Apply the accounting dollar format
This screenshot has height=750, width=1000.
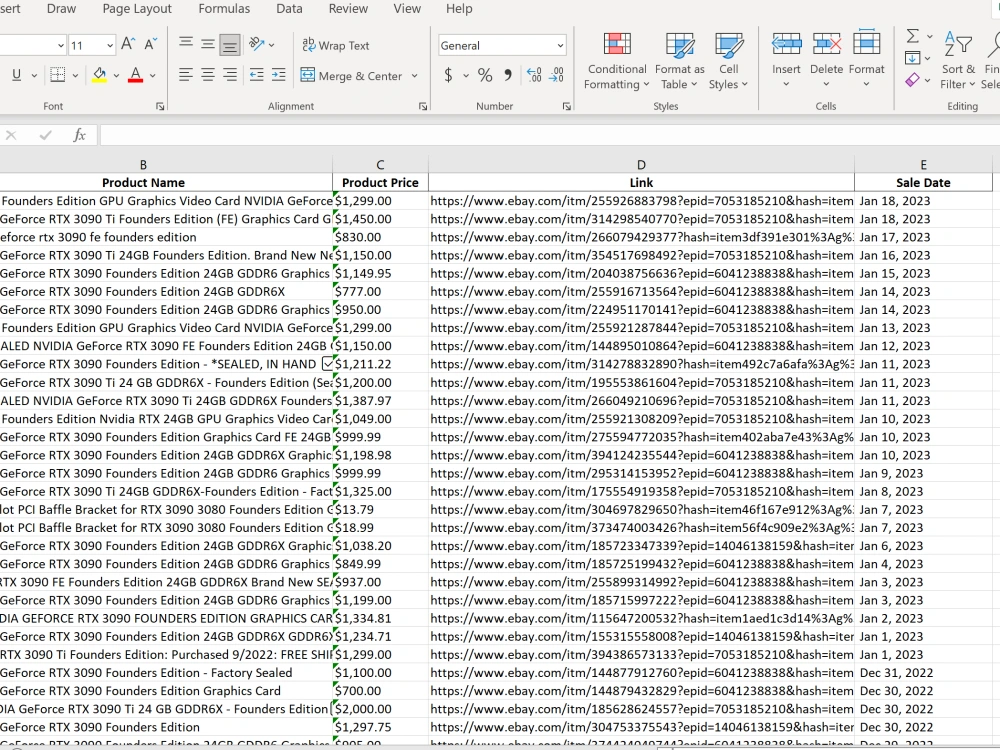(448, 75)
